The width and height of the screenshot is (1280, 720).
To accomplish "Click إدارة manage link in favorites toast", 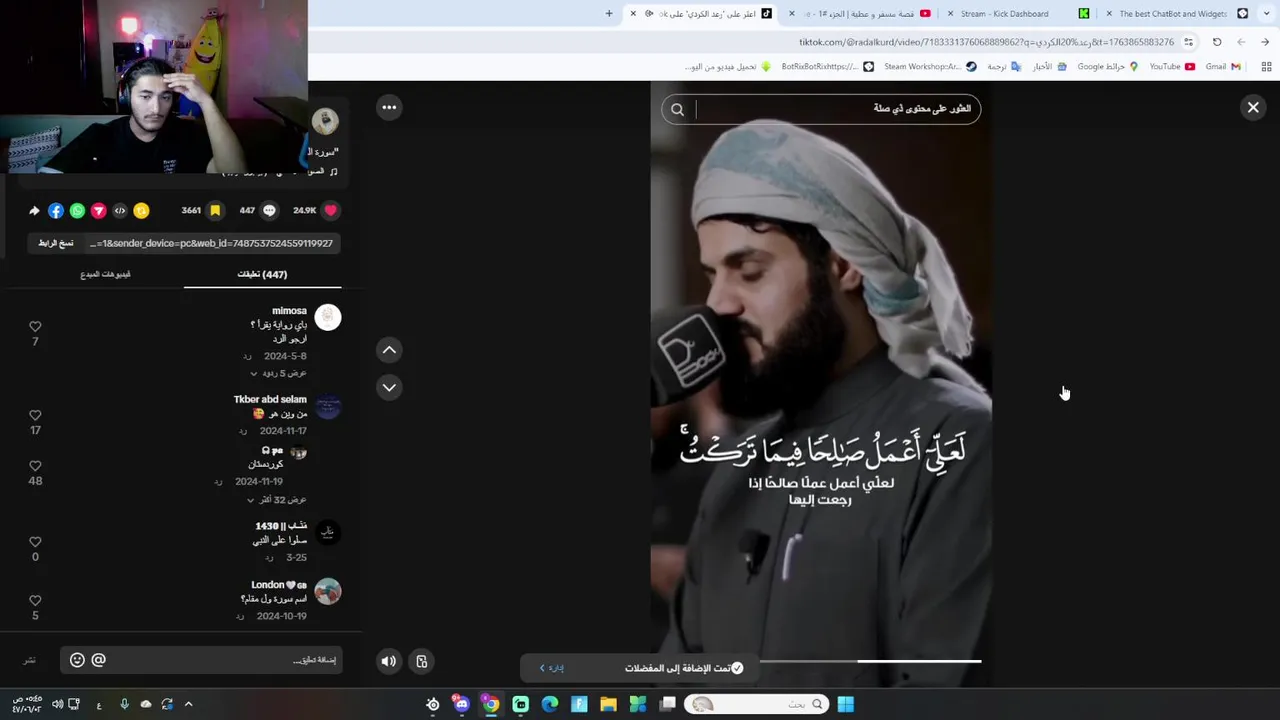I will pos(552,668).
